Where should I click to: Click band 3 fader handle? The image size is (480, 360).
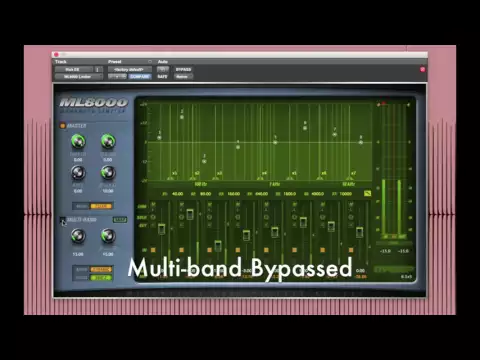218,246
